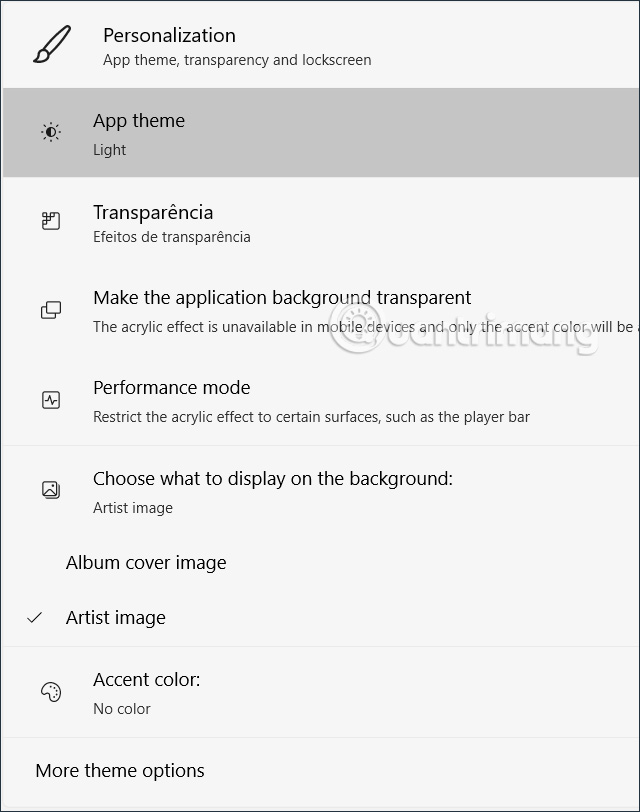The width and height of the screenshot is (640, 812).
Task: Click the No color accent value
Action: coord(122,709)
